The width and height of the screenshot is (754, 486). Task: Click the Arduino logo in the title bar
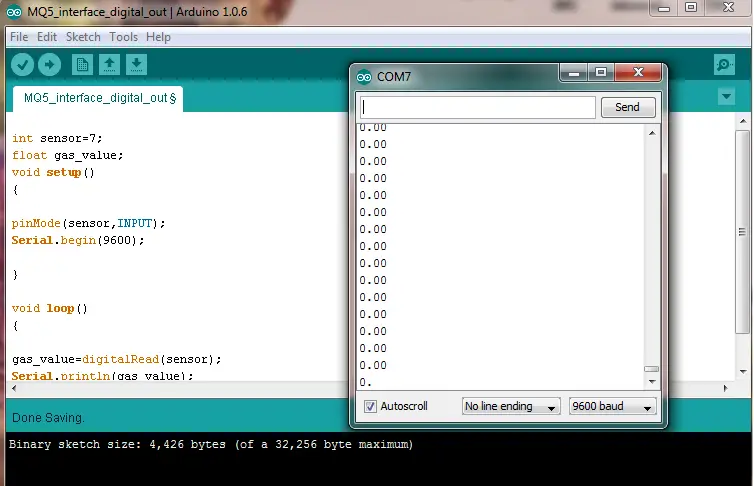[x=14, y=12]
